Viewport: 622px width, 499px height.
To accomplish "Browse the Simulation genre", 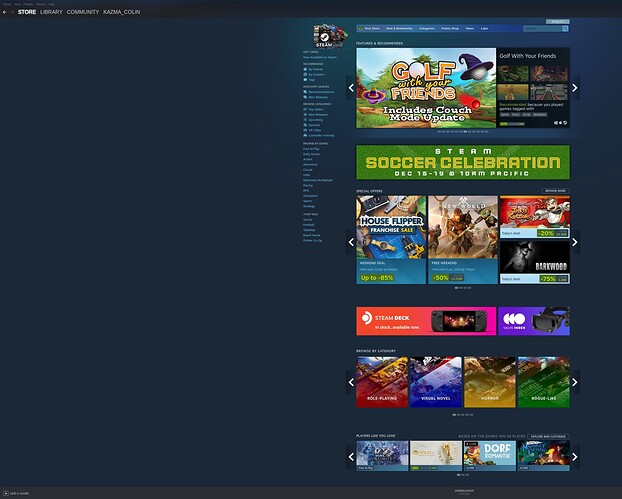I will pyautogui.click(x=310, y=196).
